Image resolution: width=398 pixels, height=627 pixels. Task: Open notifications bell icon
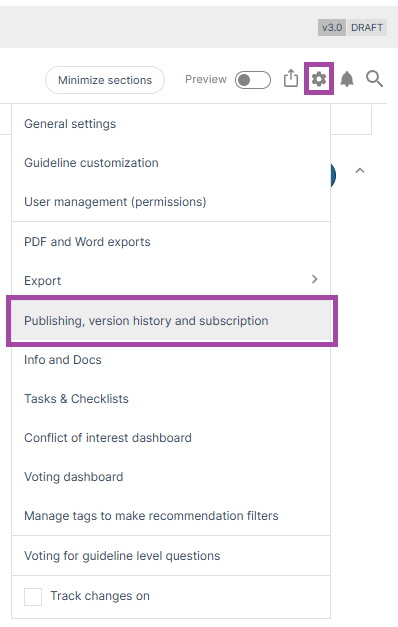(347, 79)
